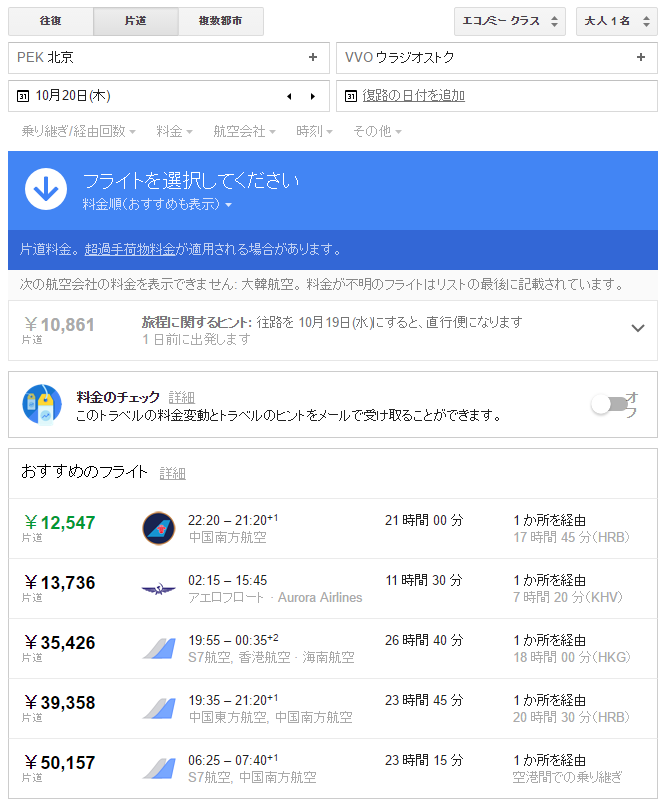Open the departure date calendar icon

(x=23, y=96)
